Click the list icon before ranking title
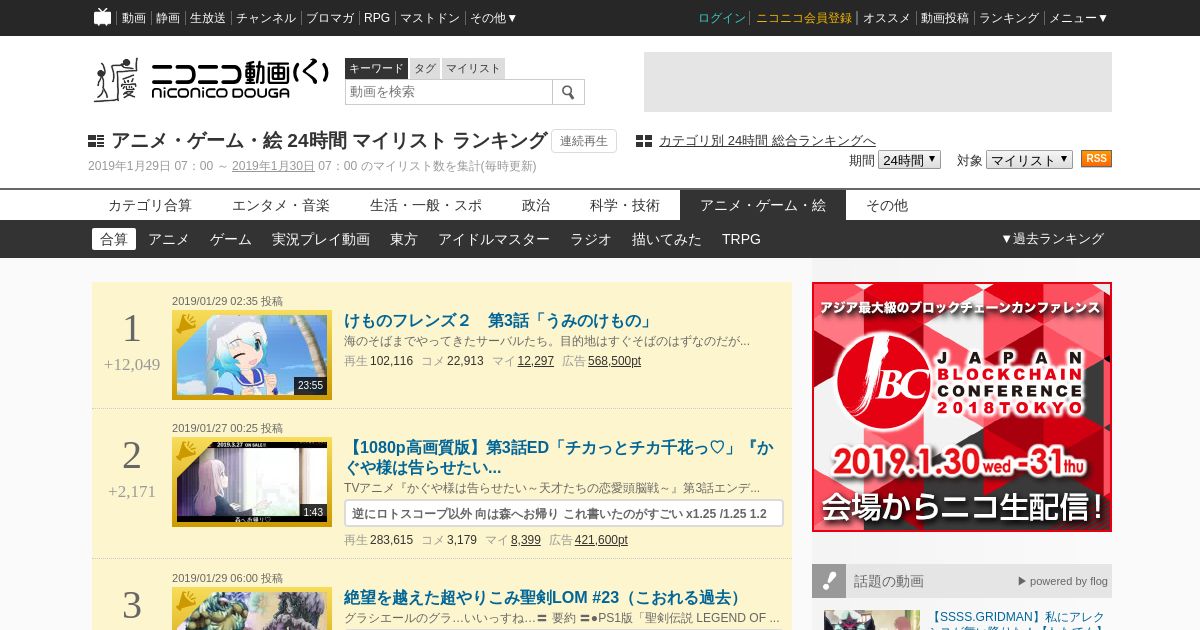This screenshot has height=630, width=1200. 96,141
